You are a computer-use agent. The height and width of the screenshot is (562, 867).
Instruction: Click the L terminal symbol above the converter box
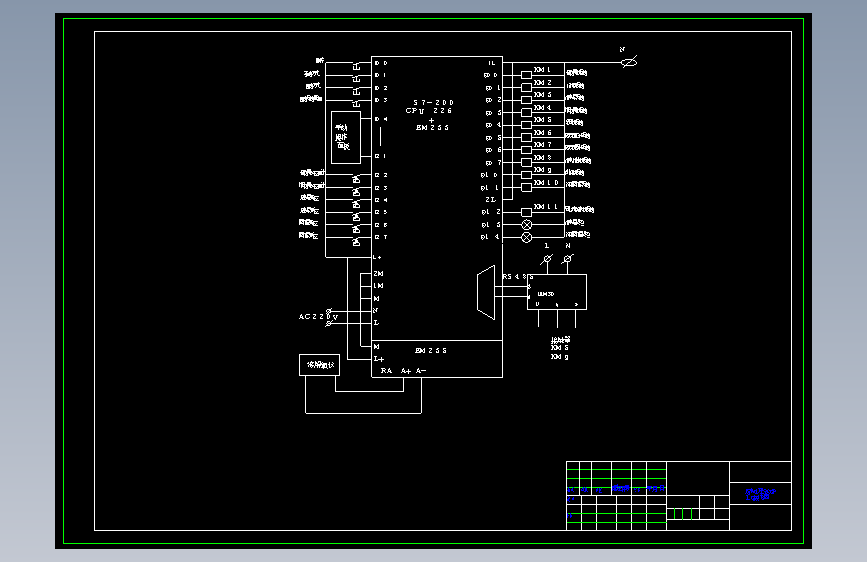tap(547, 259)
